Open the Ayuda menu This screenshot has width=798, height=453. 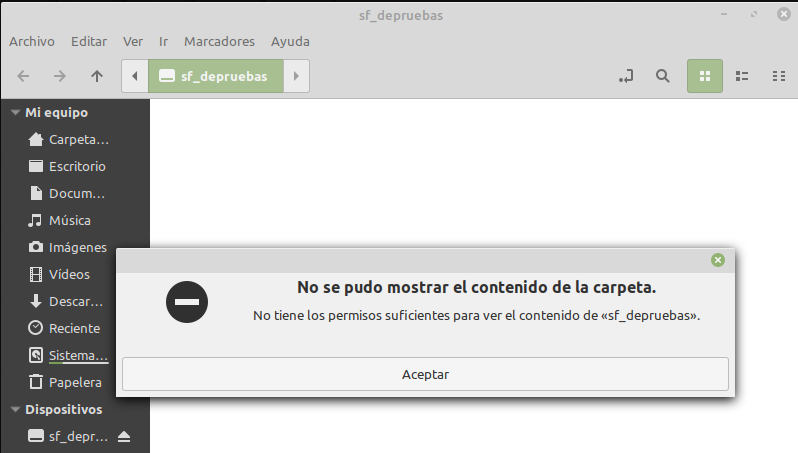click(290, 42)
